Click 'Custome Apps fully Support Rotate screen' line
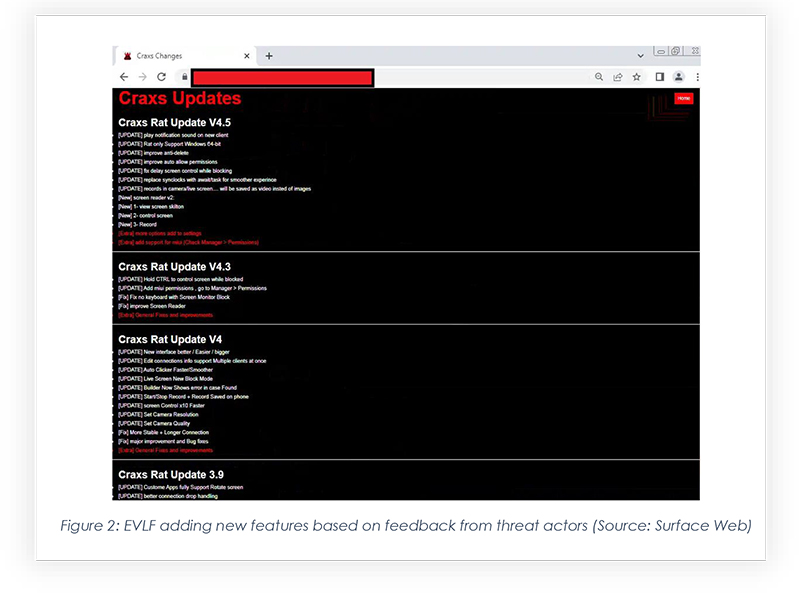The height and width of the screenshot is (593, 799). click(181, 488)
